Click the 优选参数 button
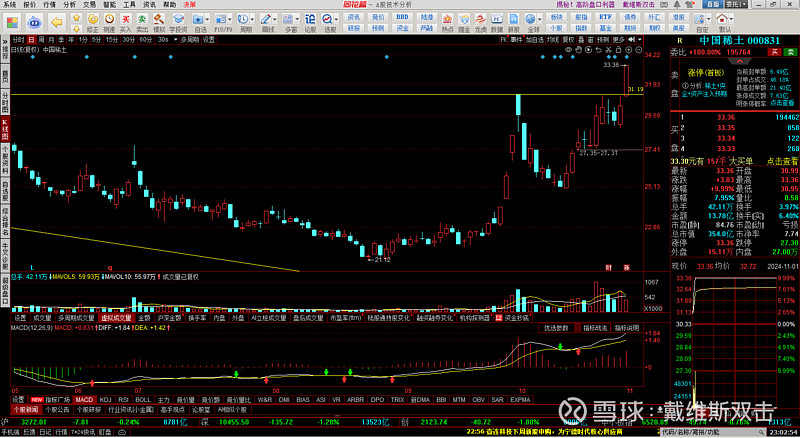The image size is (800, 438). tap(556, 328)
